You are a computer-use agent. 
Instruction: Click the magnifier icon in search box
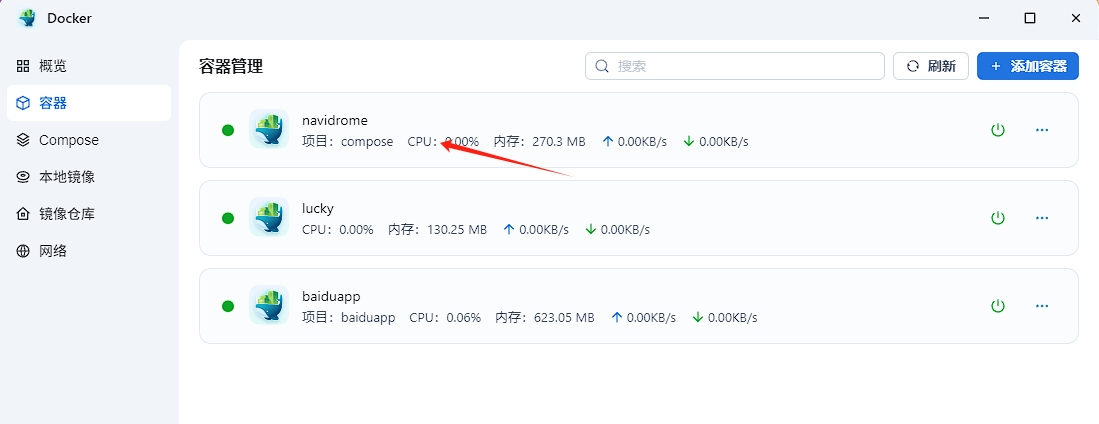[601, 66]
